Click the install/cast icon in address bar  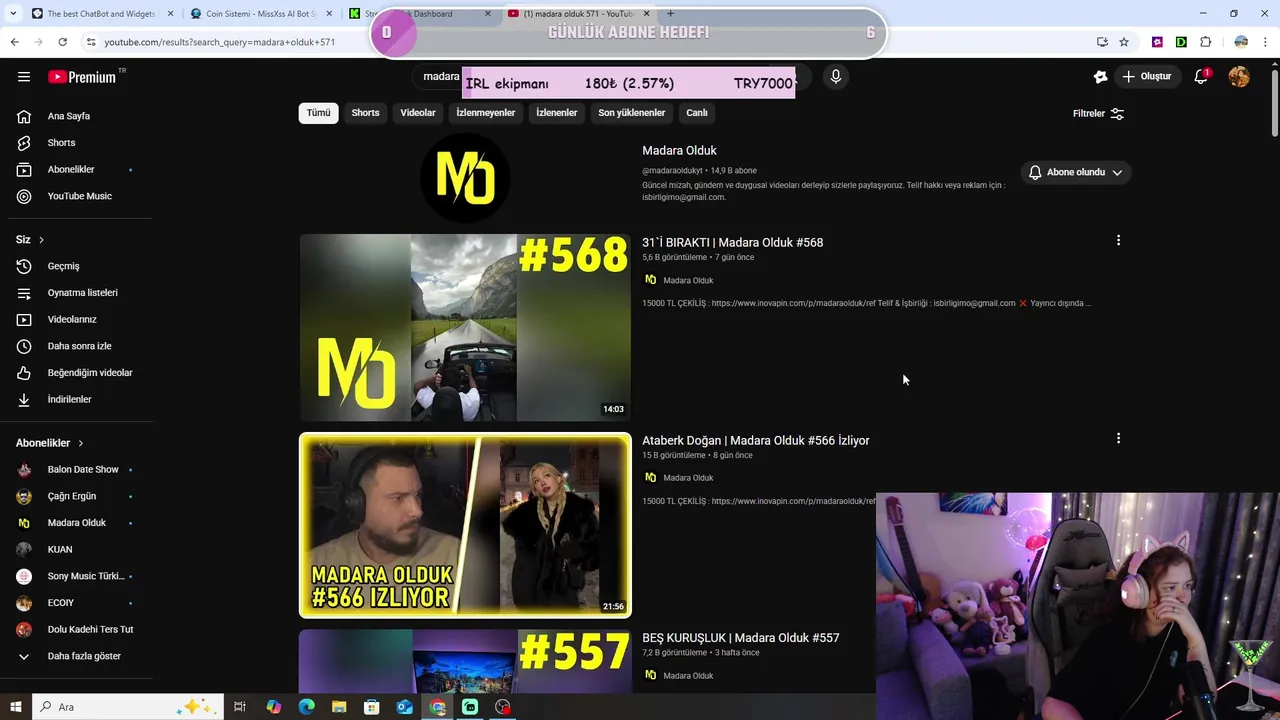click(x=1102, y=42)
